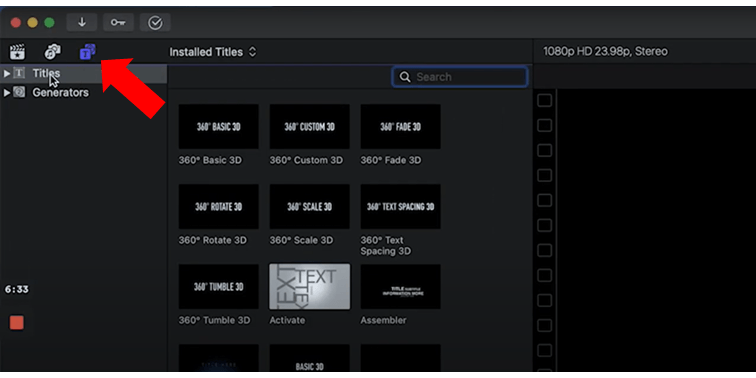Select the 360° Text Spacing 3D thumbnail

[x=400, y=206]
